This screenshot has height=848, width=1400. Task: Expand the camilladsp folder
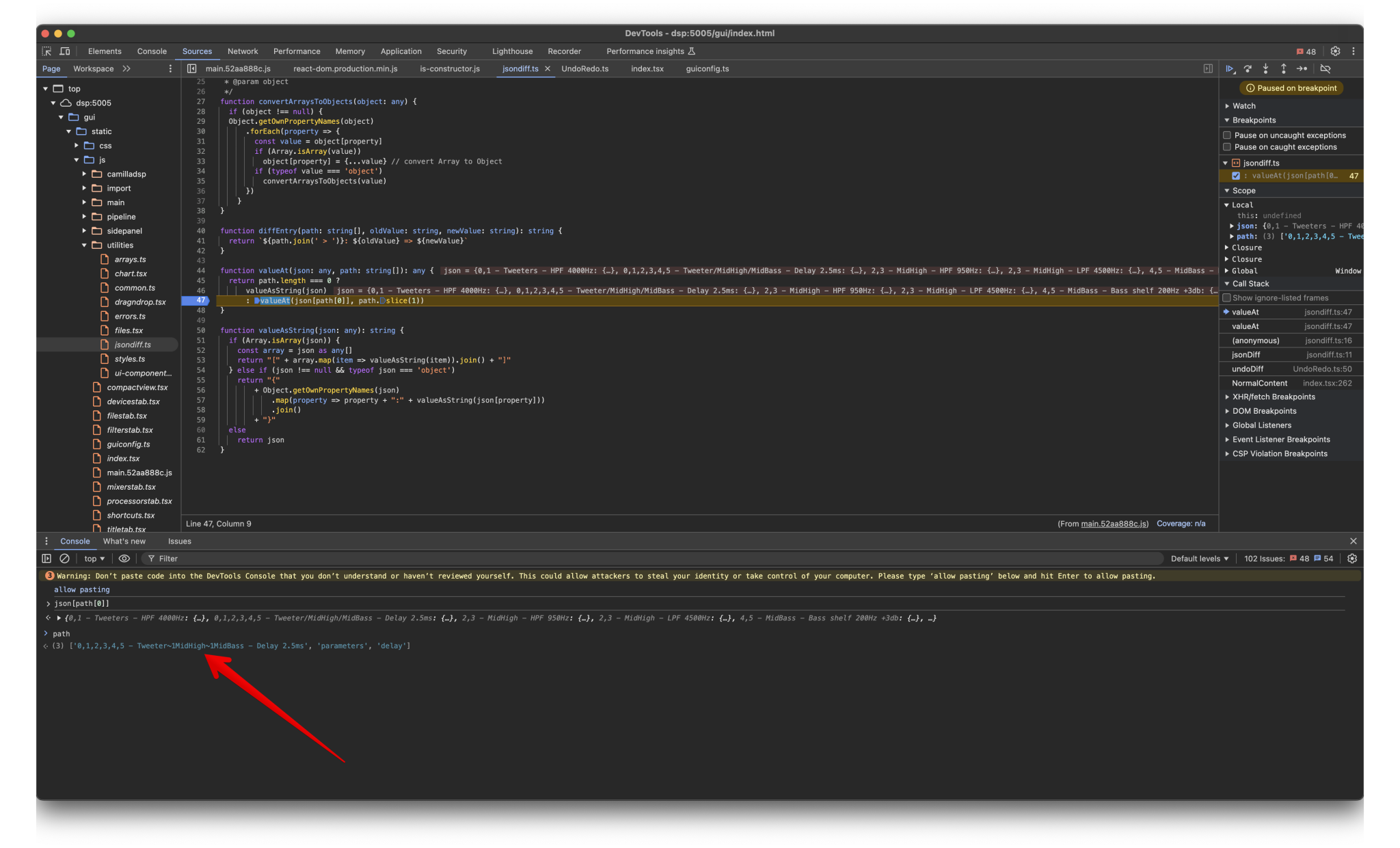pos(85,174)
